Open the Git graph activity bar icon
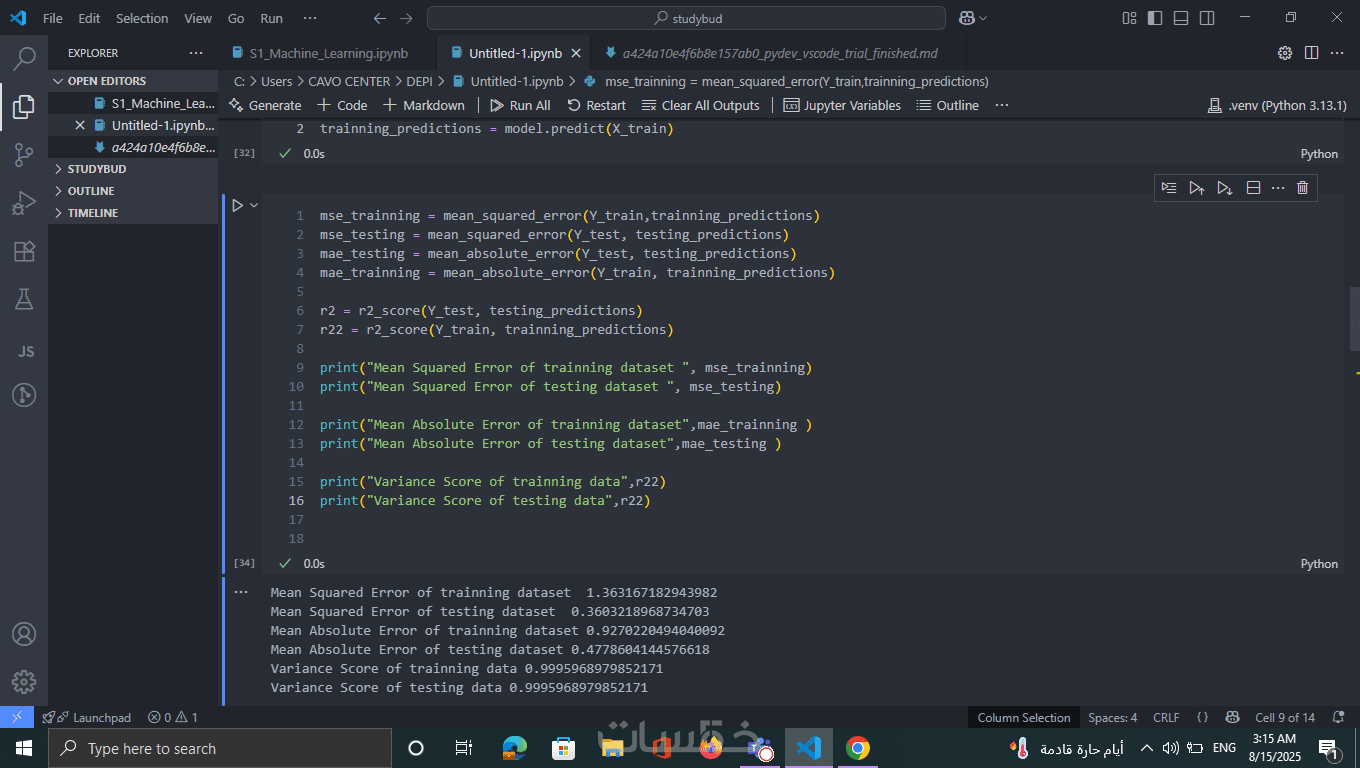1360x768 pixels. (24, 395)
